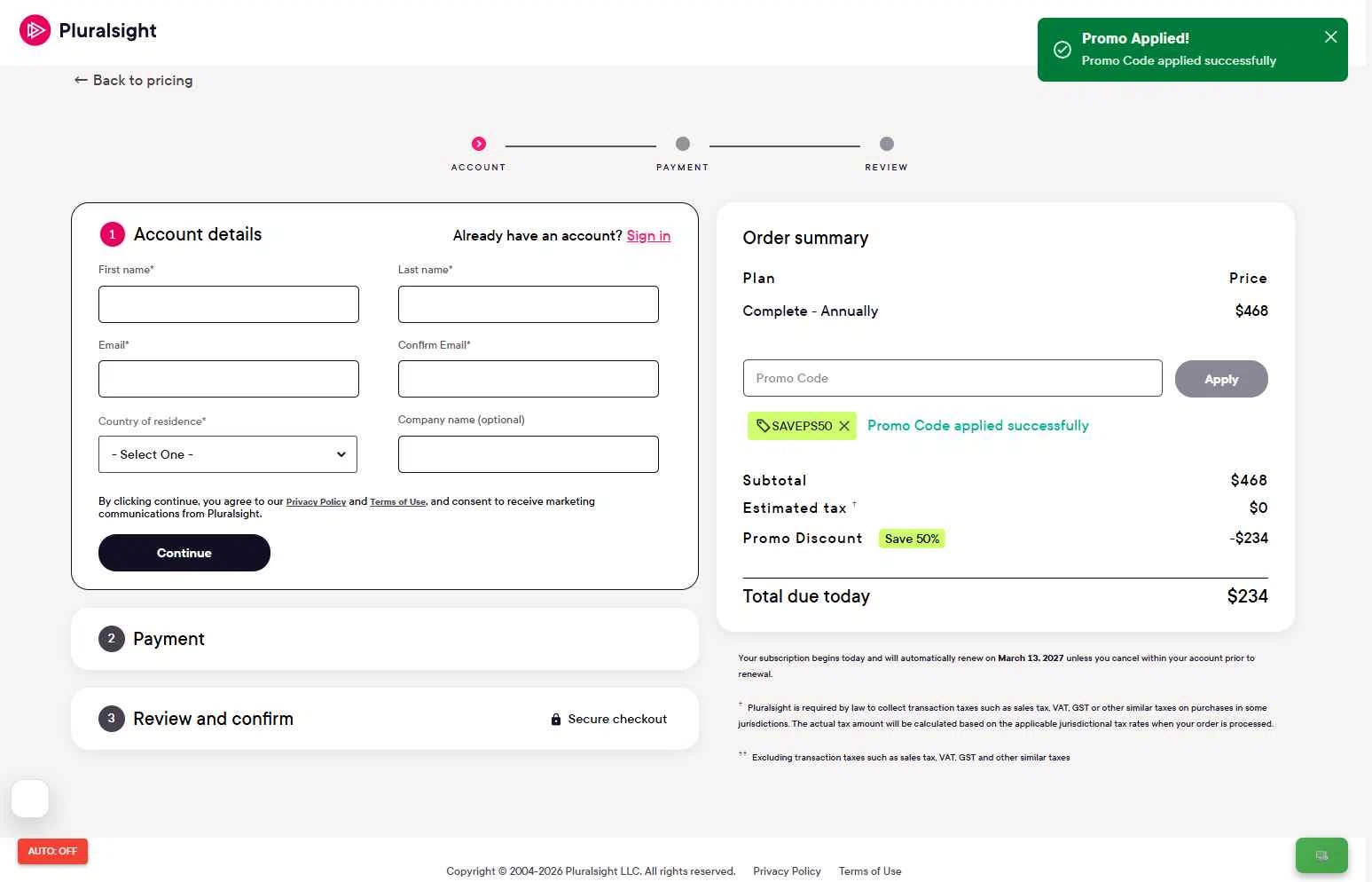Focus the Company name optional field
Screen dimensions: 1372x882
click(529, 454)
